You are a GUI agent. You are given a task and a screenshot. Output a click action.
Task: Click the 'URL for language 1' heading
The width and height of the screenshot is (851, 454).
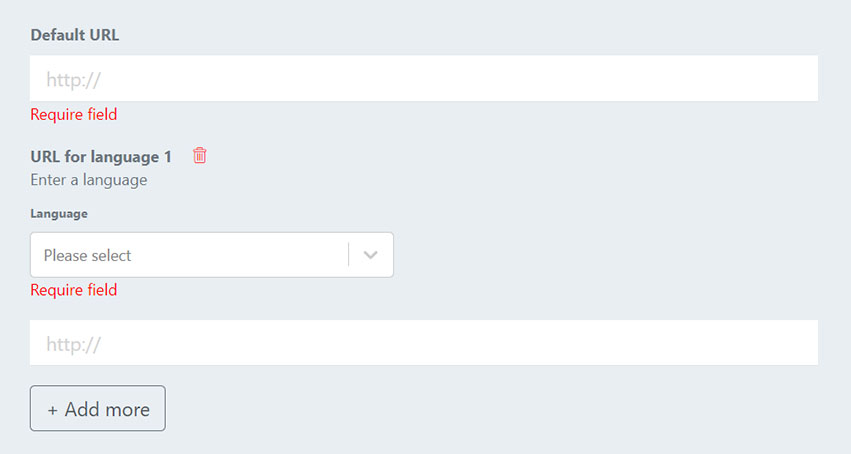click(x=101, y=157)
